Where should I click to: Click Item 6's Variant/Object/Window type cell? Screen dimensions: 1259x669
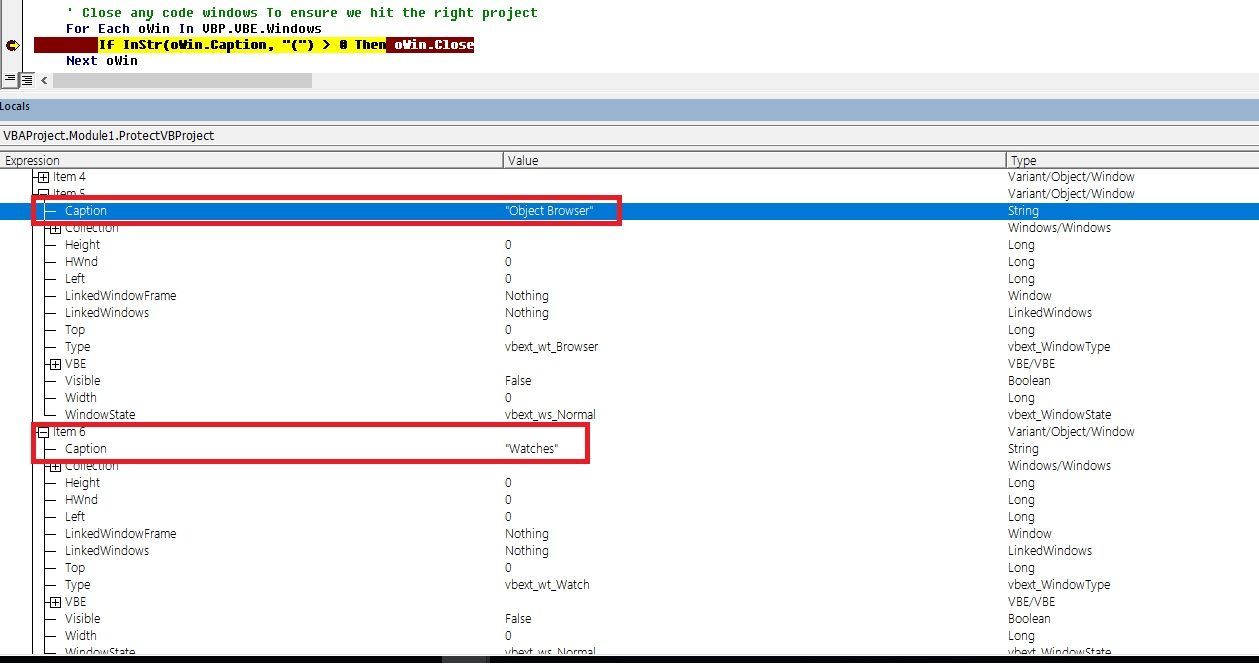coord(1071,432)
